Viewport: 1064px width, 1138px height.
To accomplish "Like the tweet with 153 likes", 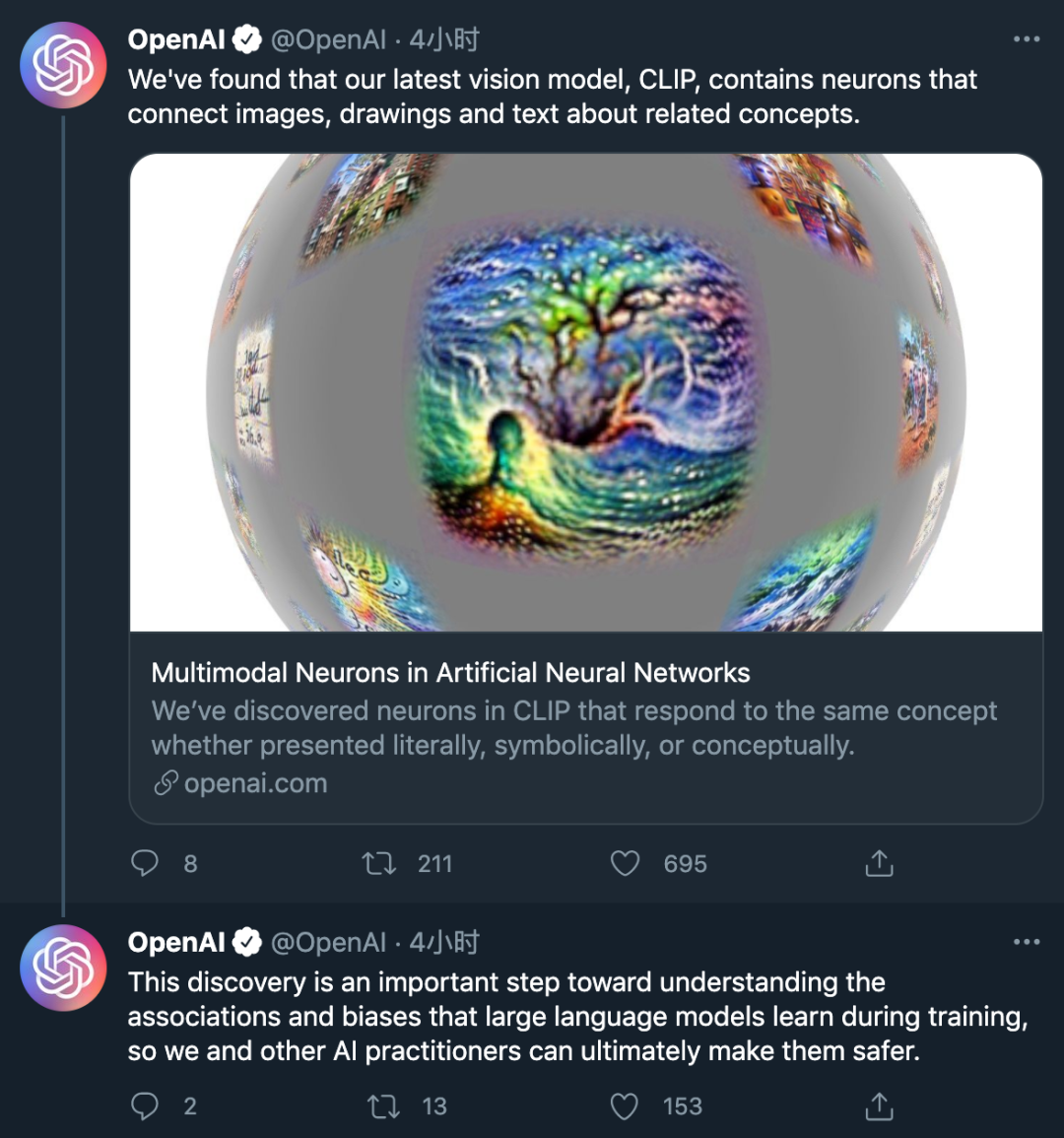I will [625, 1106].
